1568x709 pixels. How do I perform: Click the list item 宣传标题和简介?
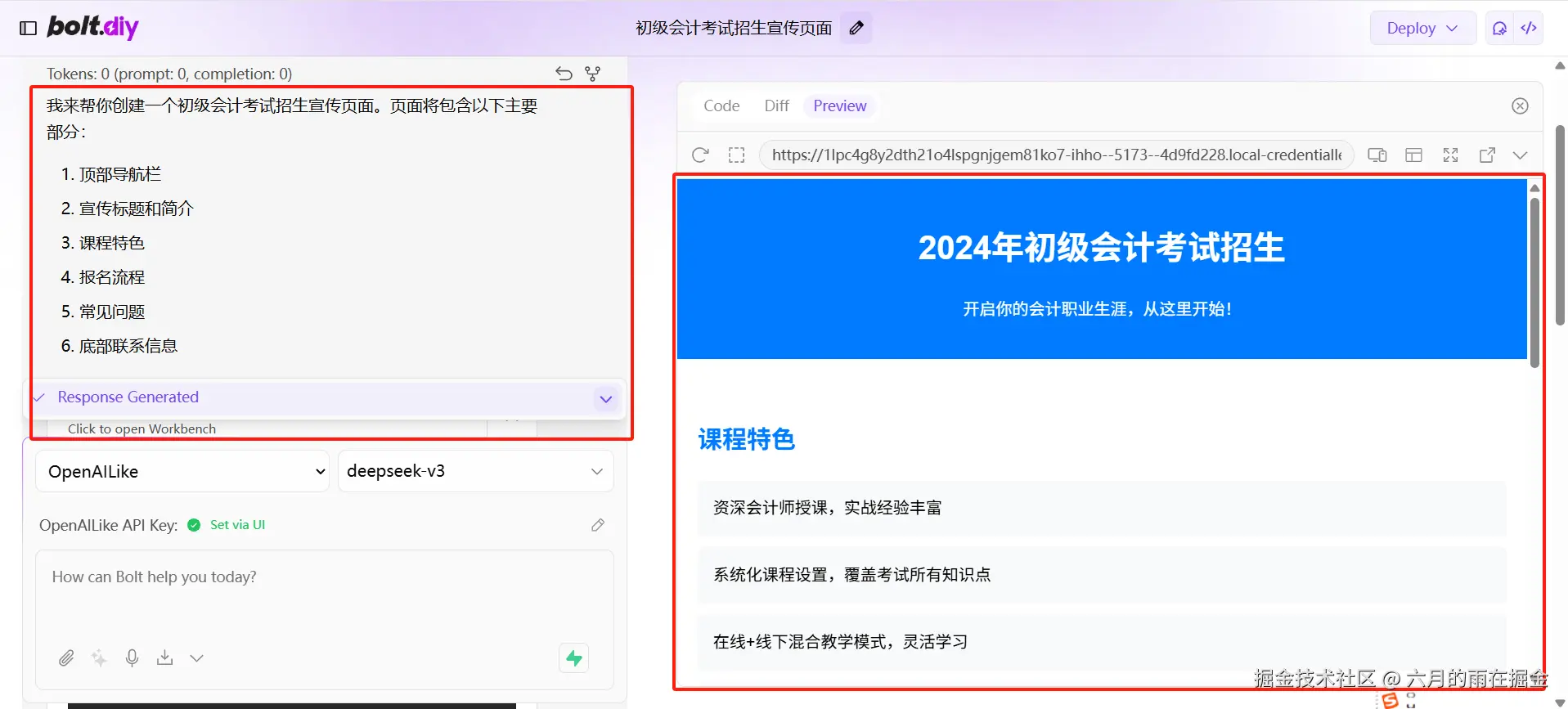(x=137, y=209)
